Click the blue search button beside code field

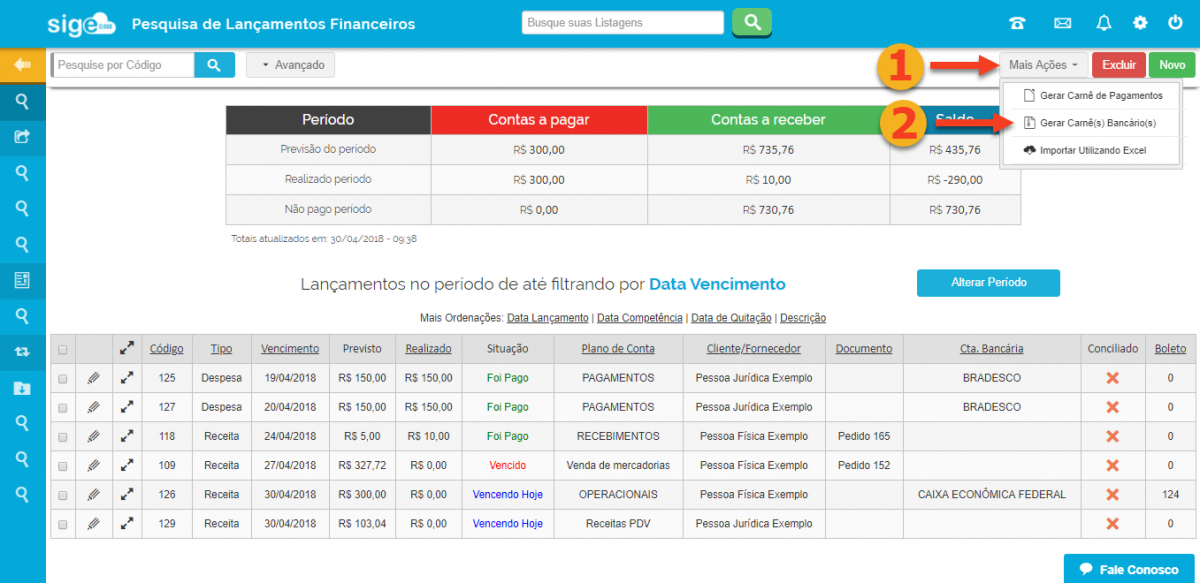[x=214, y=65]
